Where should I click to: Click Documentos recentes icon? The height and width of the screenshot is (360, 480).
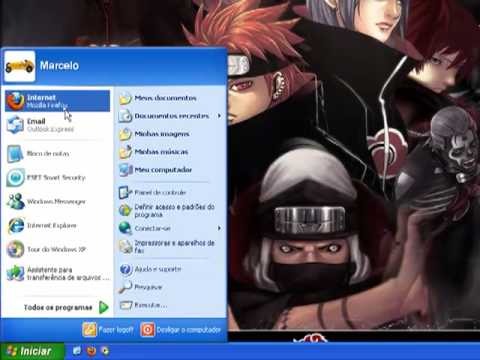[126, 116]
